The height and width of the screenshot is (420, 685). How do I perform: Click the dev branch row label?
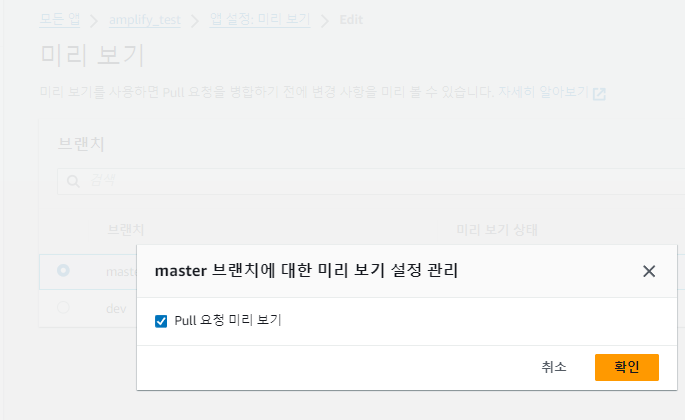point(116,308)
